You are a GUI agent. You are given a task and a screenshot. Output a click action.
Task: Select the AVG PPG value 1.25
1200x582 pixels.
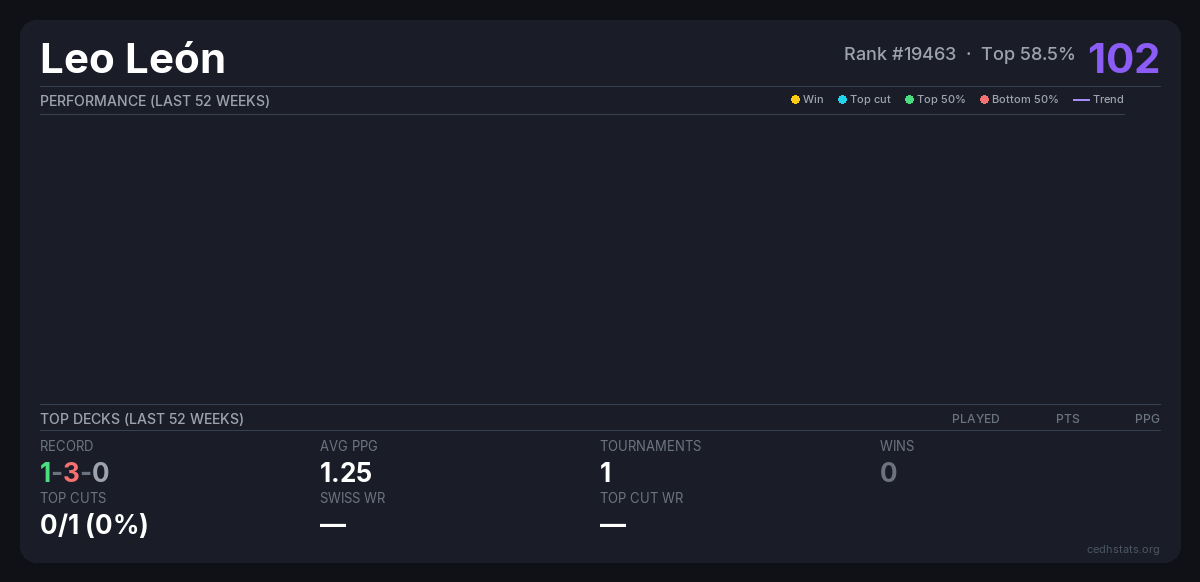(x=346, y=472)
